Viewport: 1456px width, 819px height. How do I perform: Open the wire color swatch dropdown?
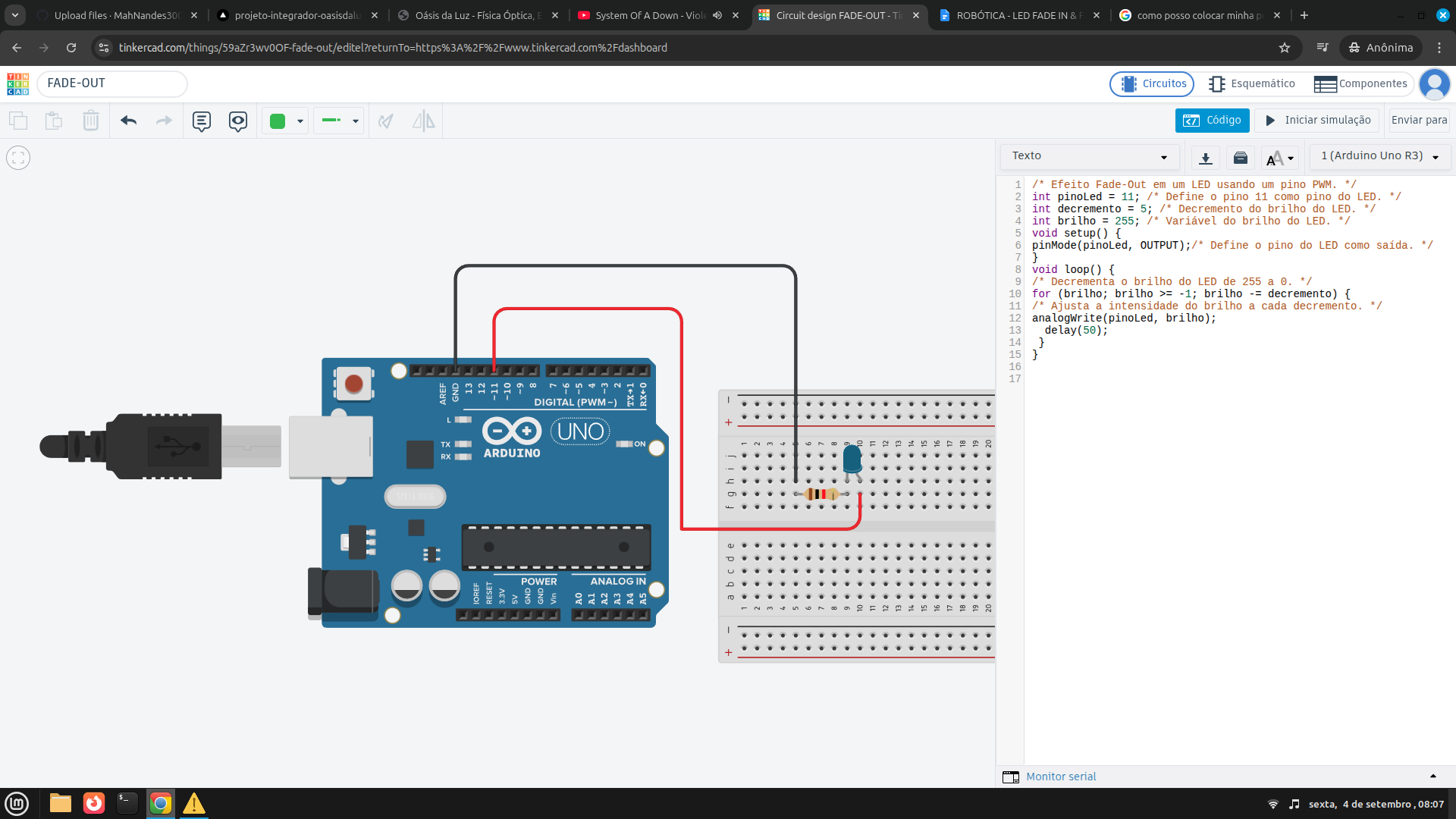[286, 121]
